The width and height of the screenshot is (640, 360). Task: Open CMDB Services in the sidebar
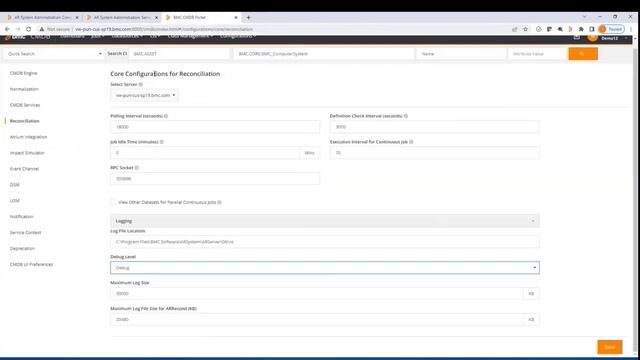[25, 105]
